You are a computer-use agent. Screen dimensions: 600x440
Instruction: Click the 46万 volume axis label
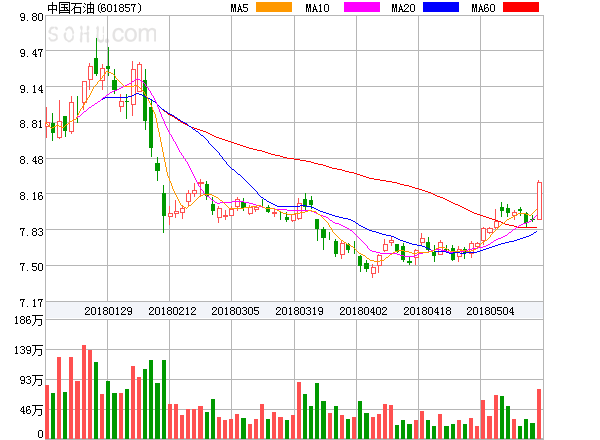tap(31, 410)
